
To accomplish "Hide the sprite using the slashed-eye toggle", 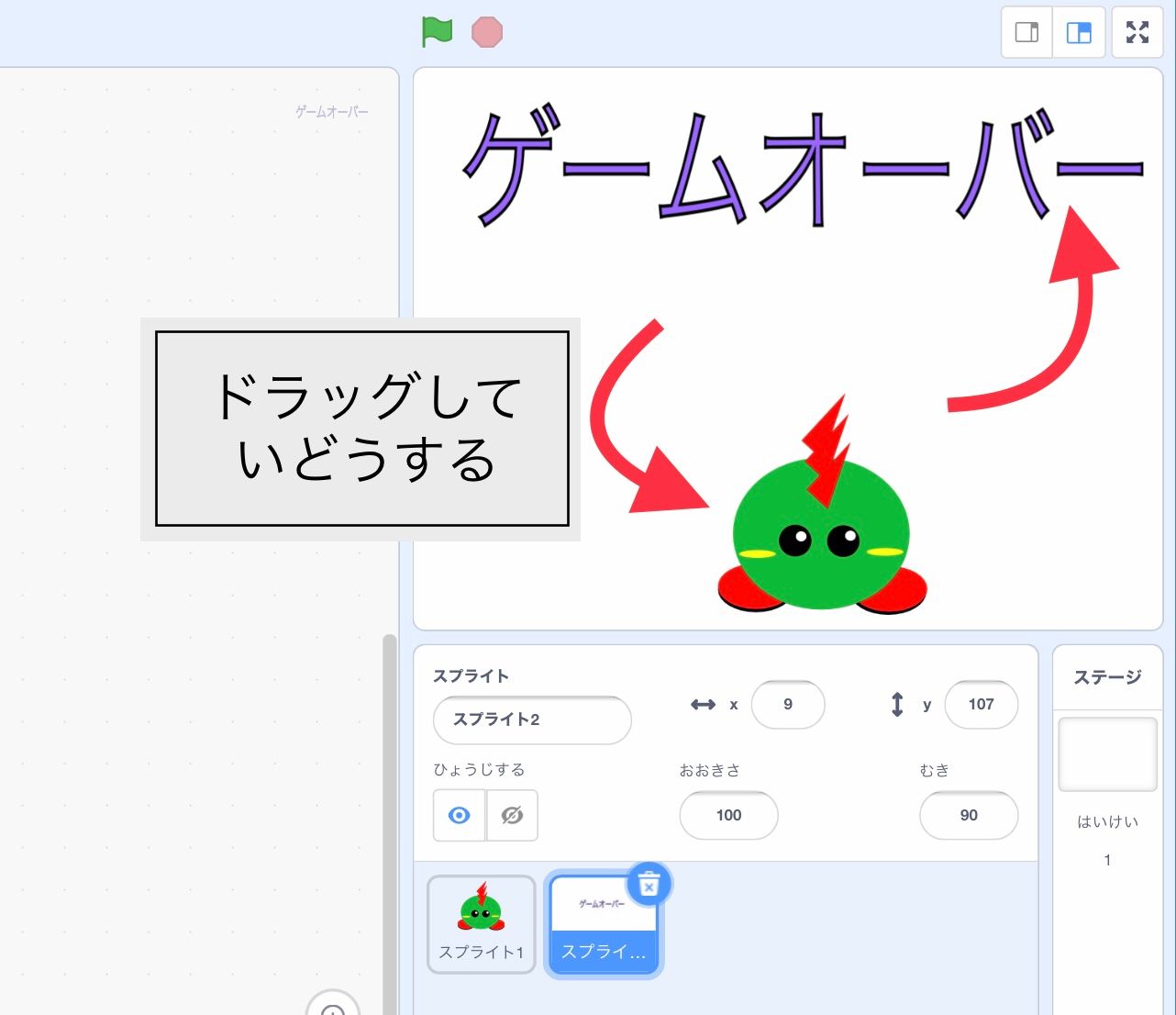I will click(x=511, y=815).
